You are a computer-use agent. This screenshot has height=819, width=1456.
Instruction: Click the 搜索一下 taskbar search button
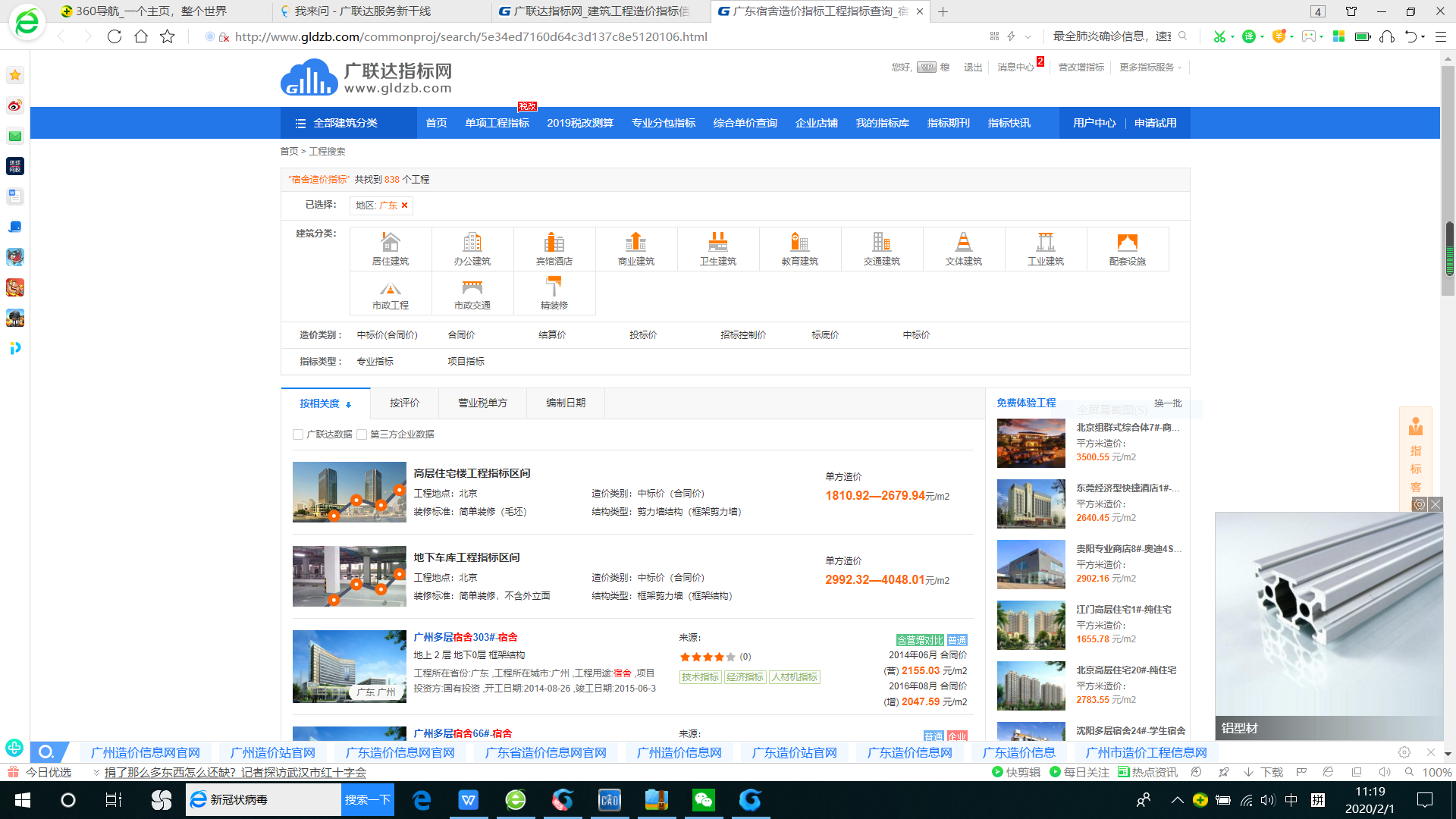[368, 799]
